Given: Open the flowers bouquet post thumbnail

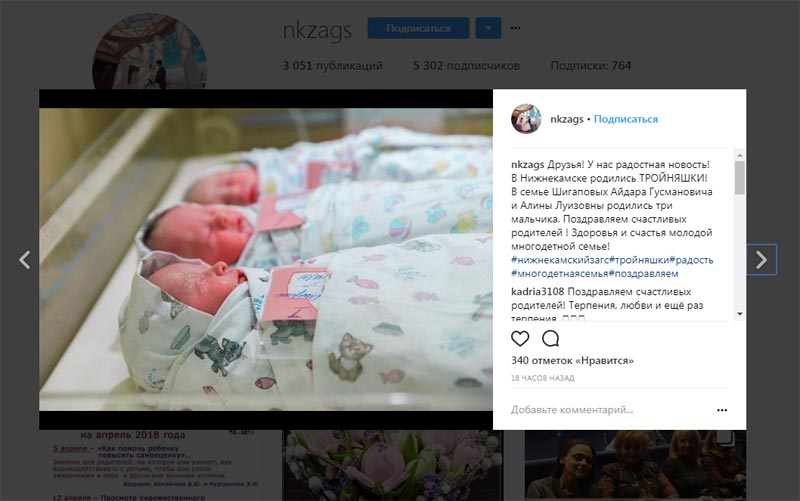Looking at the screenshot, I should click(x=393, y=465).
